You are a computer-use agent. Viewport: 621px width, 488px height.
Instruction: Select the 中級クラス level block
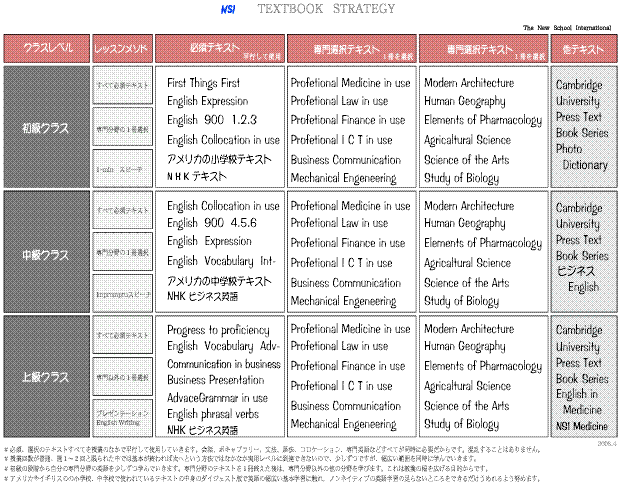coord(45,254)
